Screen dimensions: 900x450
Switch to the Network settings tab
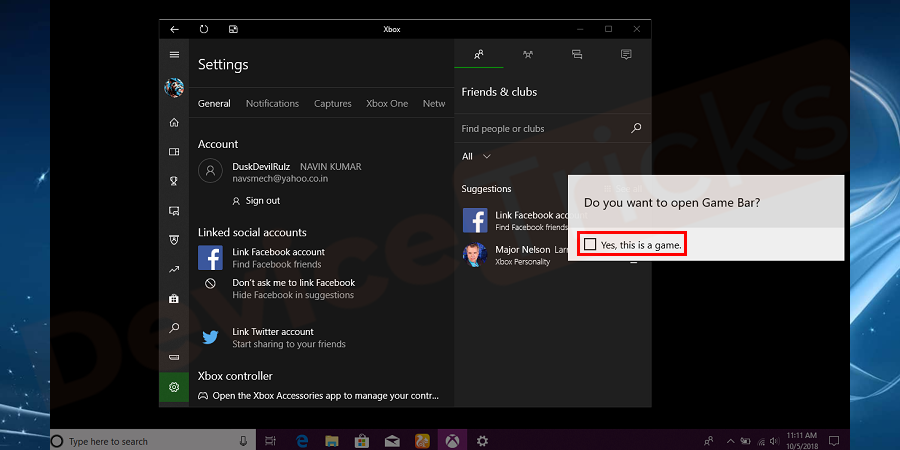434,103
